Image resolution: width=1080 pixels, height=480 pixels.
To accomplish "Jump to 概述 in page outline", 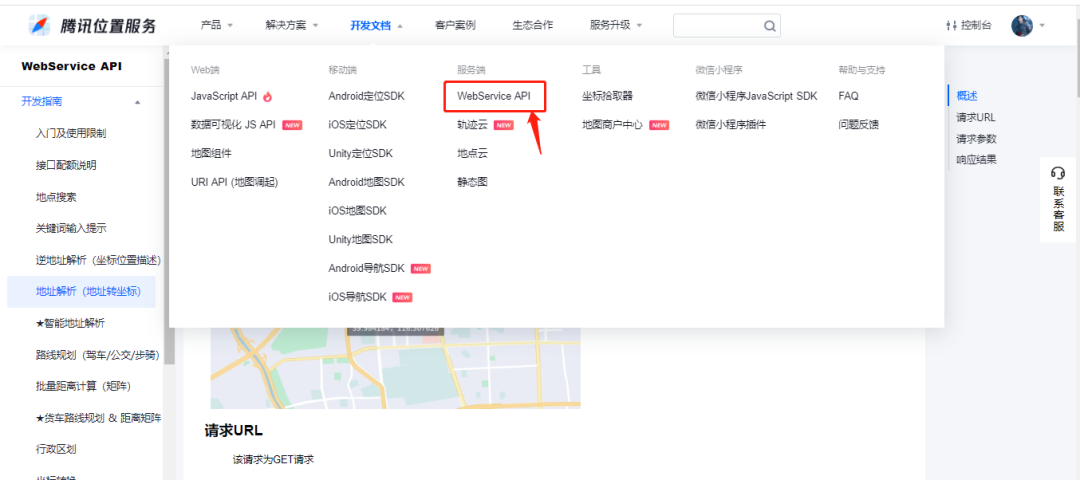I will click(967, 96).
